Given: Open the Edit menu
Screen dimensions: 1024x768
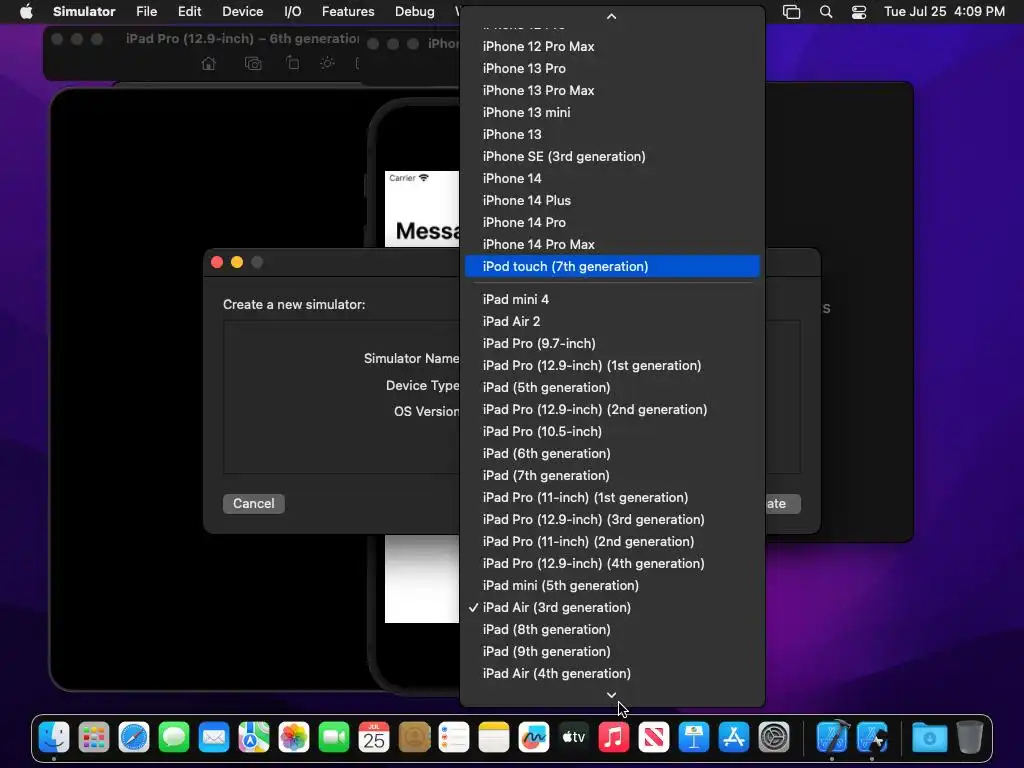Looking at the screenshot, I should click(189, 12).
